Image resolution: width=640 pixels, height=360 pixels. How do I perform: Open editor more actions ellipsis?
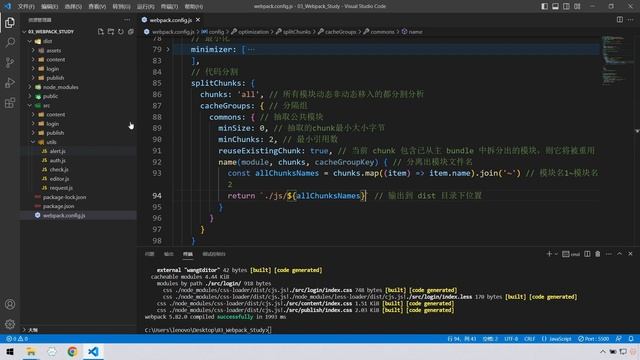(x=631, y=20)
